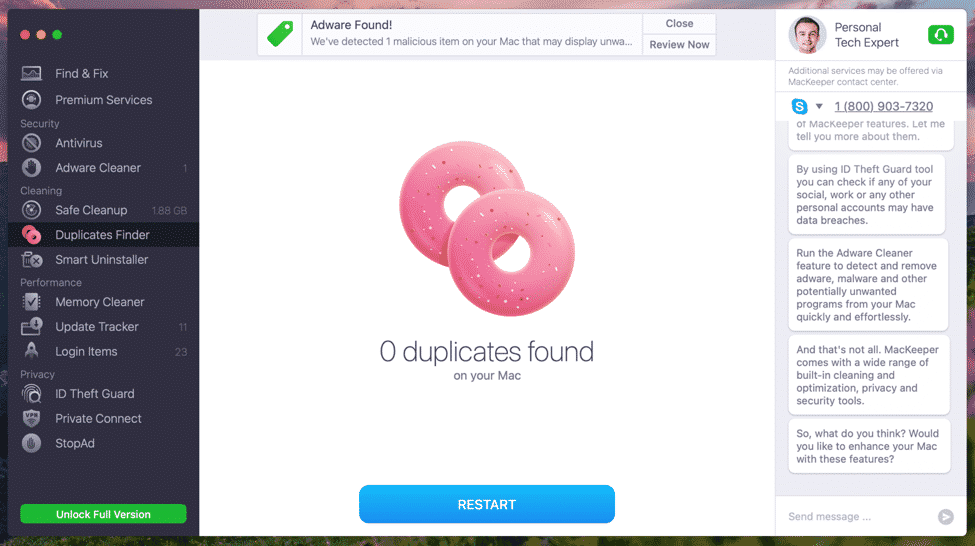The image size is (975, 546).
Task: Open Private Connect VPN shield icon
Action: pos(31,419)
